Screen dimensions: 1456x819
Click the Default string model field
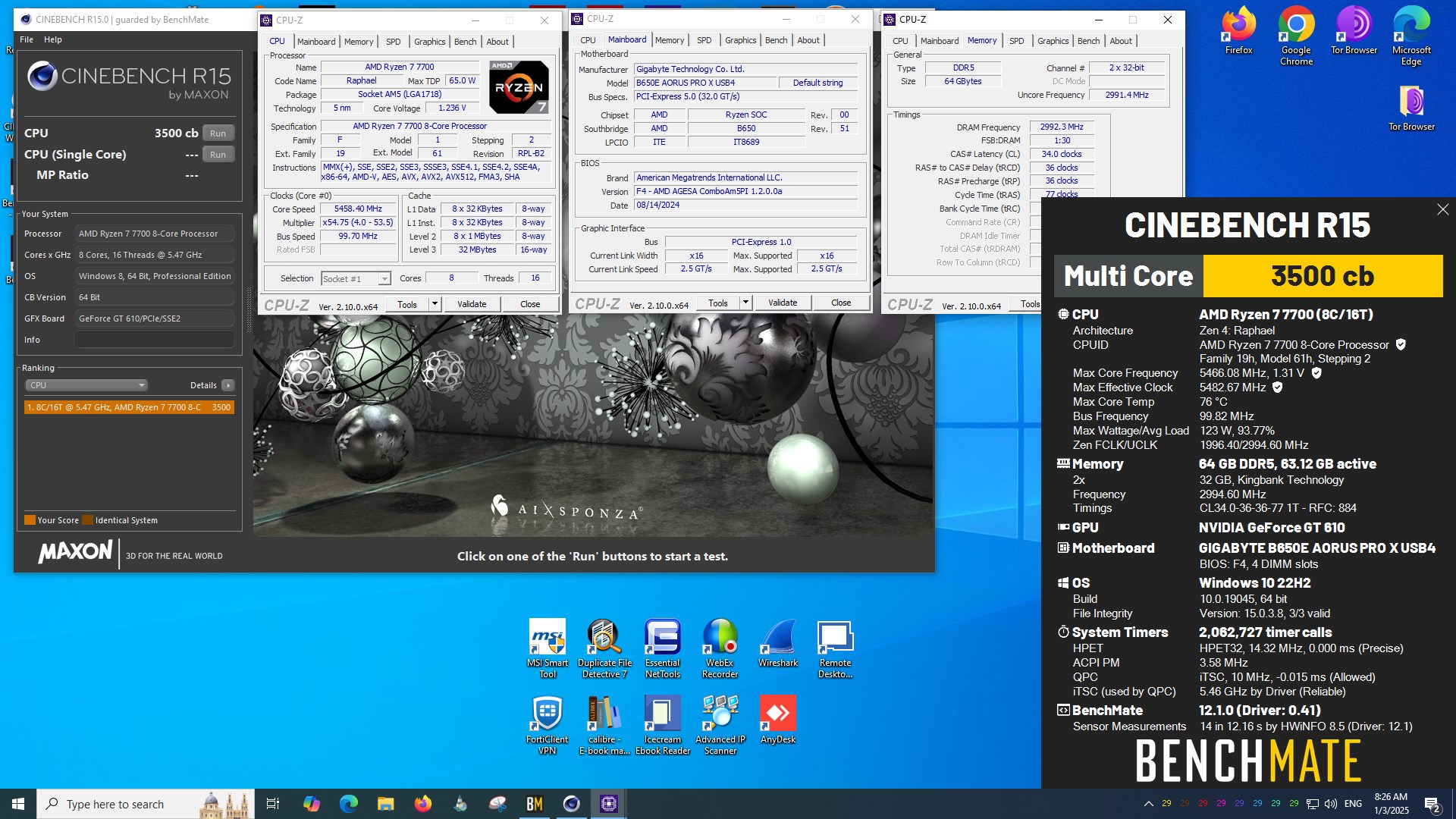coord(817,83)
